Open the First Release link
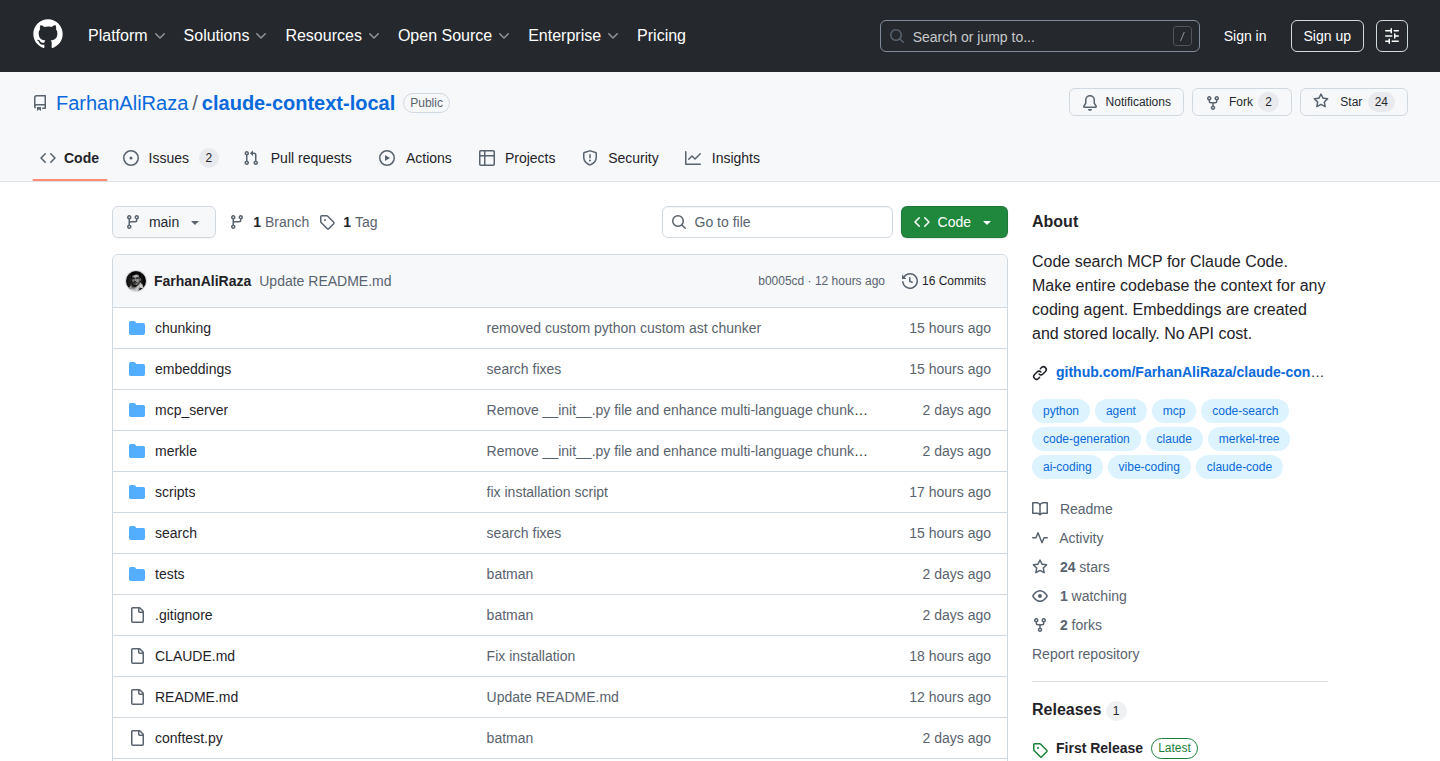The height and width of the screenshot is (761, 1440). point(1099,748)
